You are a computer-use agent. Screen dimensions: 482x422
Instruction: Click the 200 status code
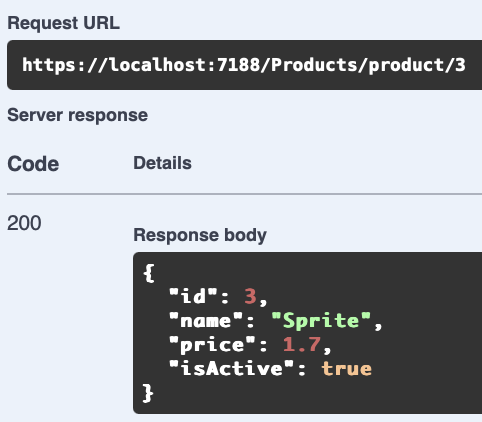[24, 223]
